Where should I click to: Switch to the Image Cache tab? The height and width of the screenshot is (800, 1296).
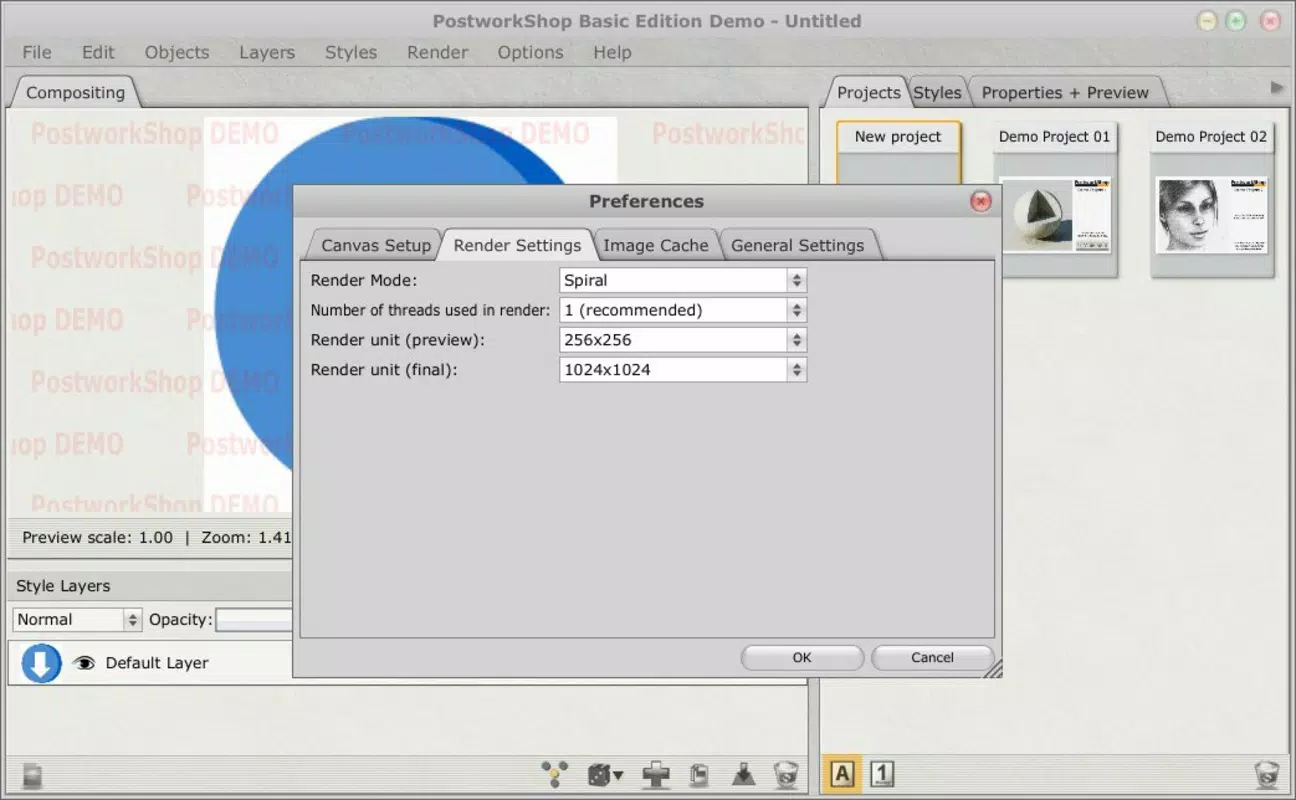point(656,245)
